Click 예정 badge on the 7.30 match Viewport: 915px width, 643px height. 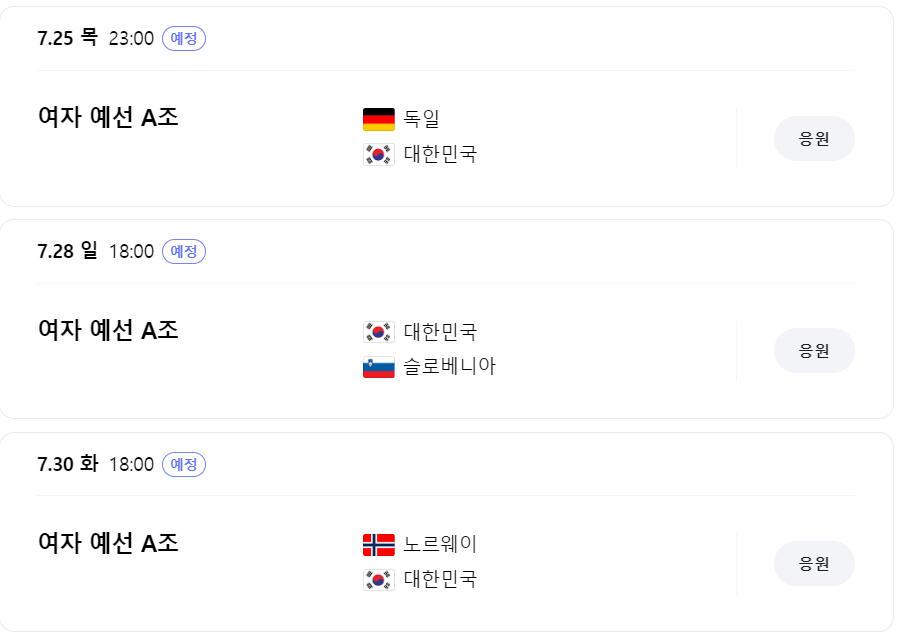pyautogui.click(x=184, y=464)
